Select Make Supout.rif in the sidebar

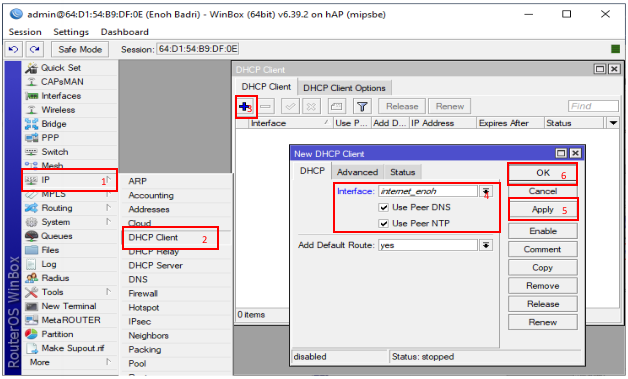click(72, 348)
